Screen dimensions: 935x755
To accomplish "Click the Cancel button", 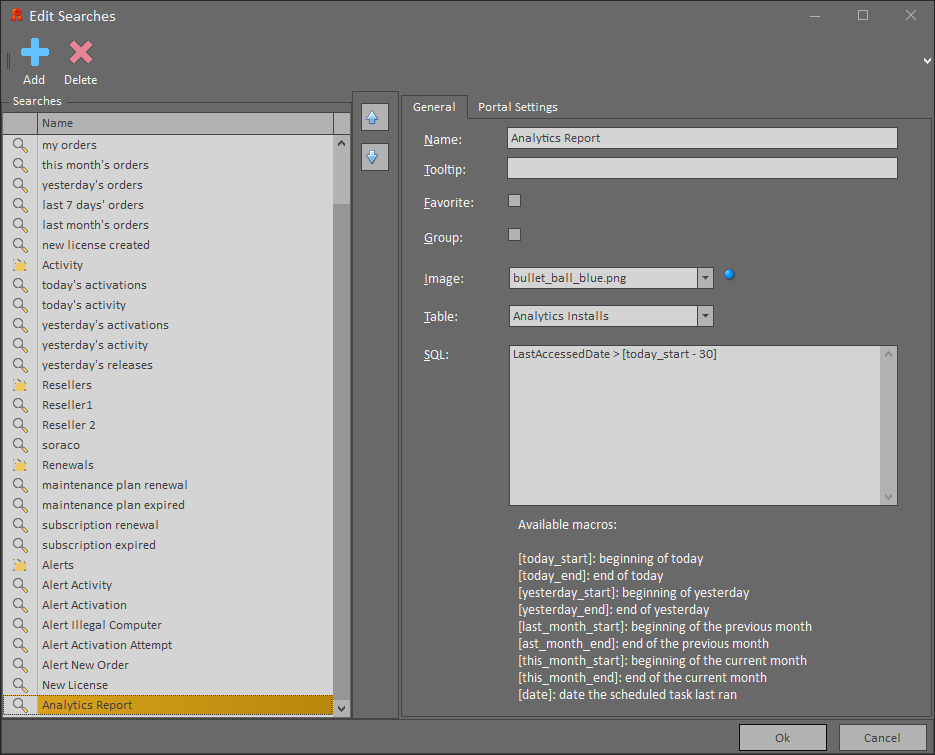I will [x=881, y=738].
